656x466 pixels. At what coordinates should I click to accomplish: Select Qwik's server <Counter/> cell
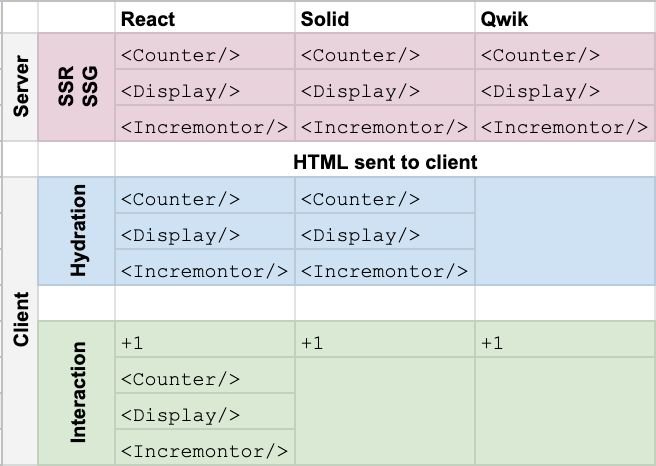(565, 56)
